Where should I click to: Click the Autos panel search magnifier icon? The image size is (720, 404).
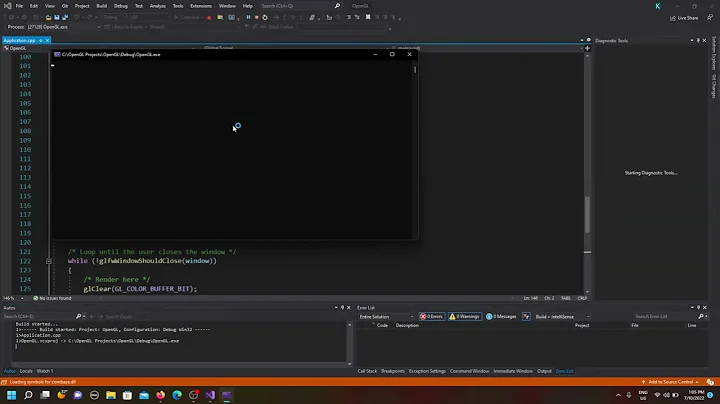tap(78, 316)
